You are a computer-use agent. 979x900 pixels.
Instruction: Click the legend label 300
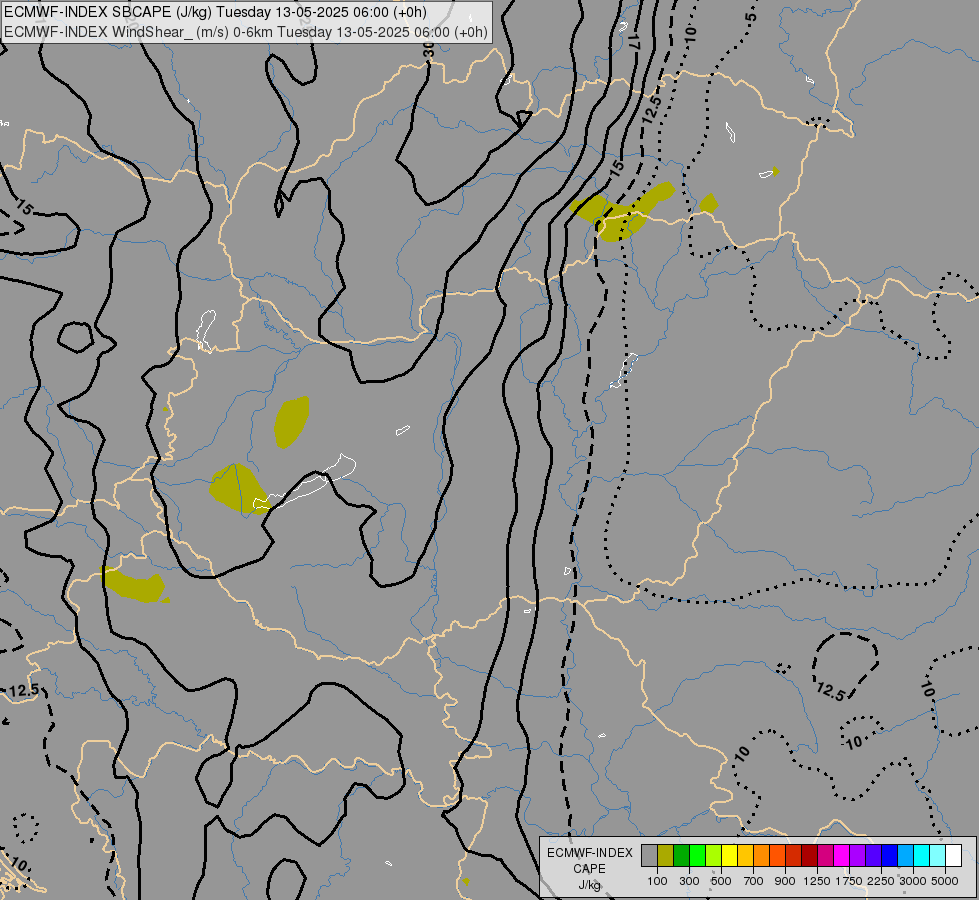689,881
